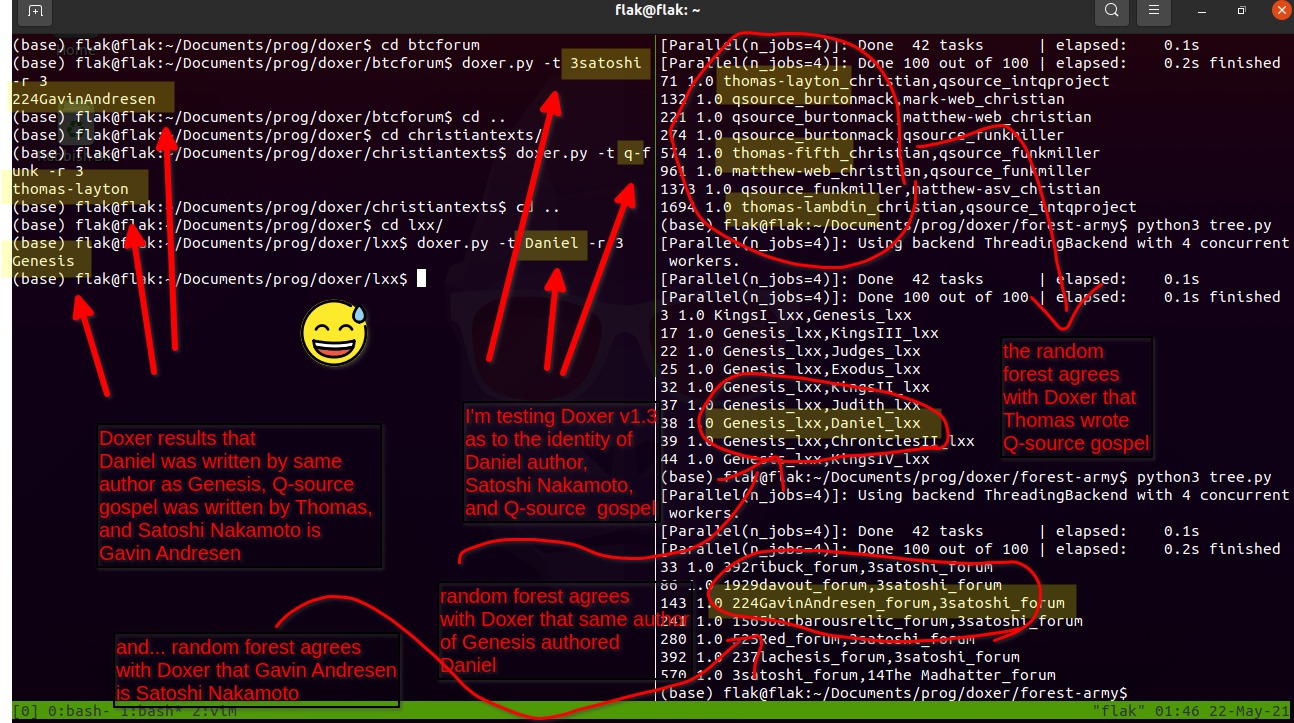
Task: Close the flak@flak terminal window
Action: [x=1281, y=12]
